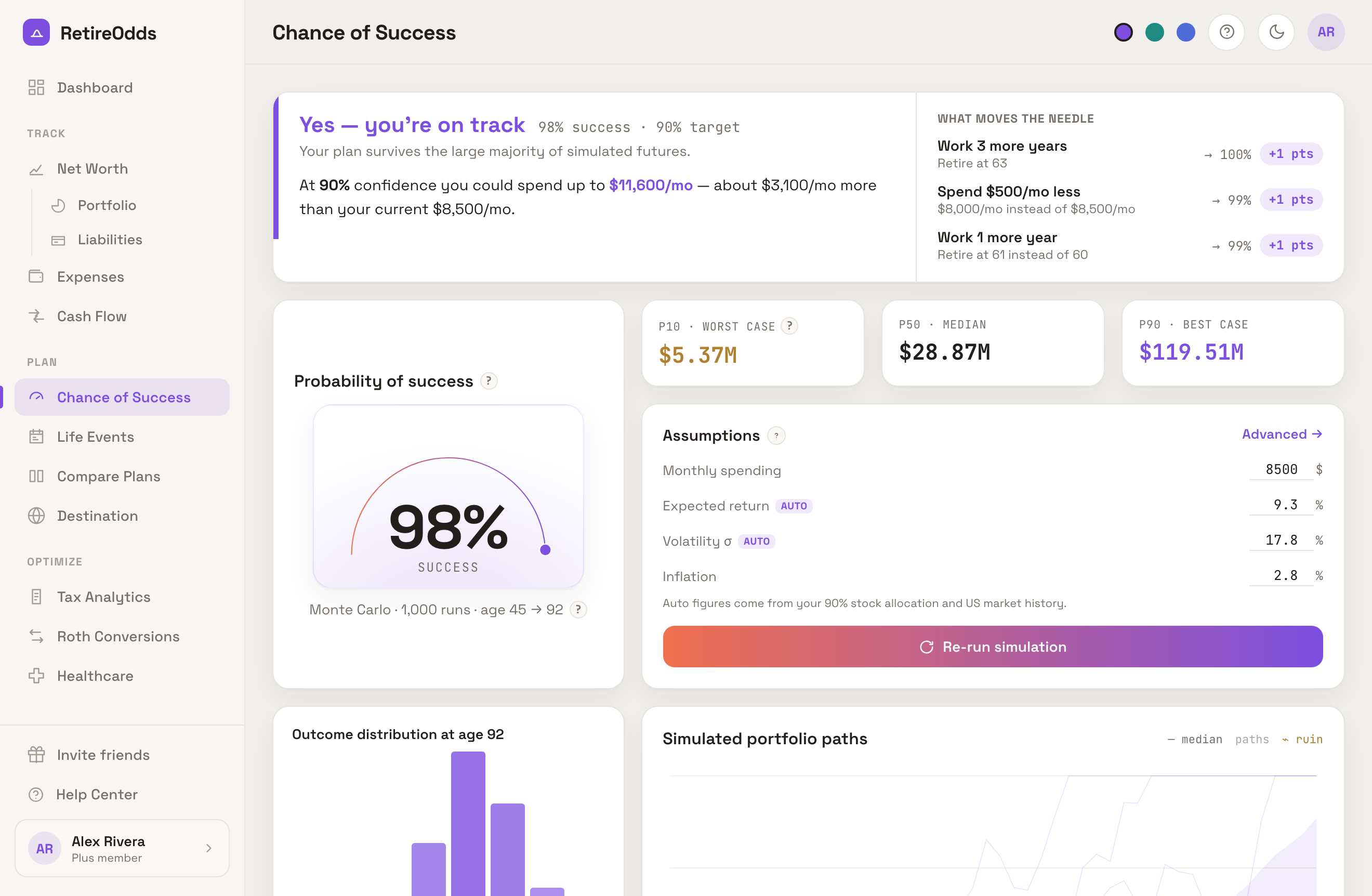This screenshot has height=896, width=1372.
Task: Select the Spend $500/mo less suggestion
Action: click(1129, 200)
